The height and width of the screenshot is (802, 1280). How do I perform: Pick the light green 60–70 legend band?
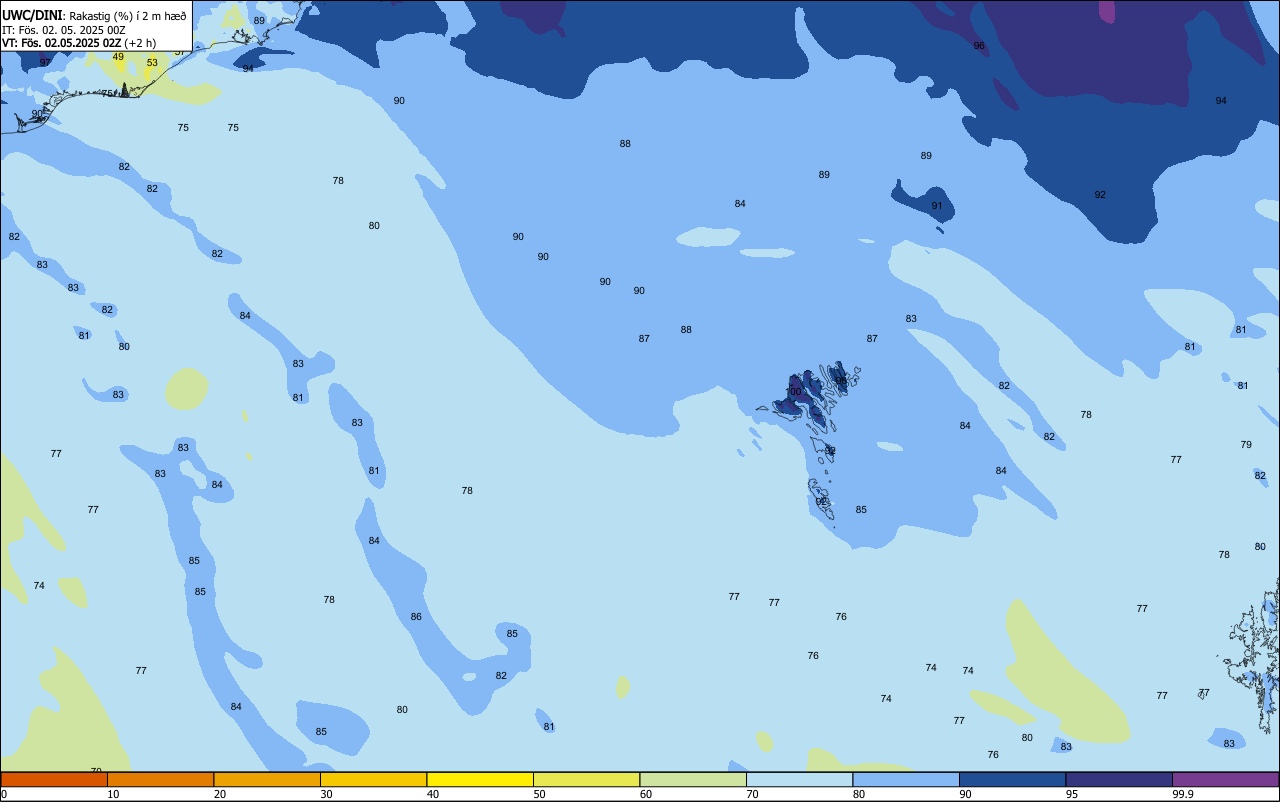[x=693, y=779]
